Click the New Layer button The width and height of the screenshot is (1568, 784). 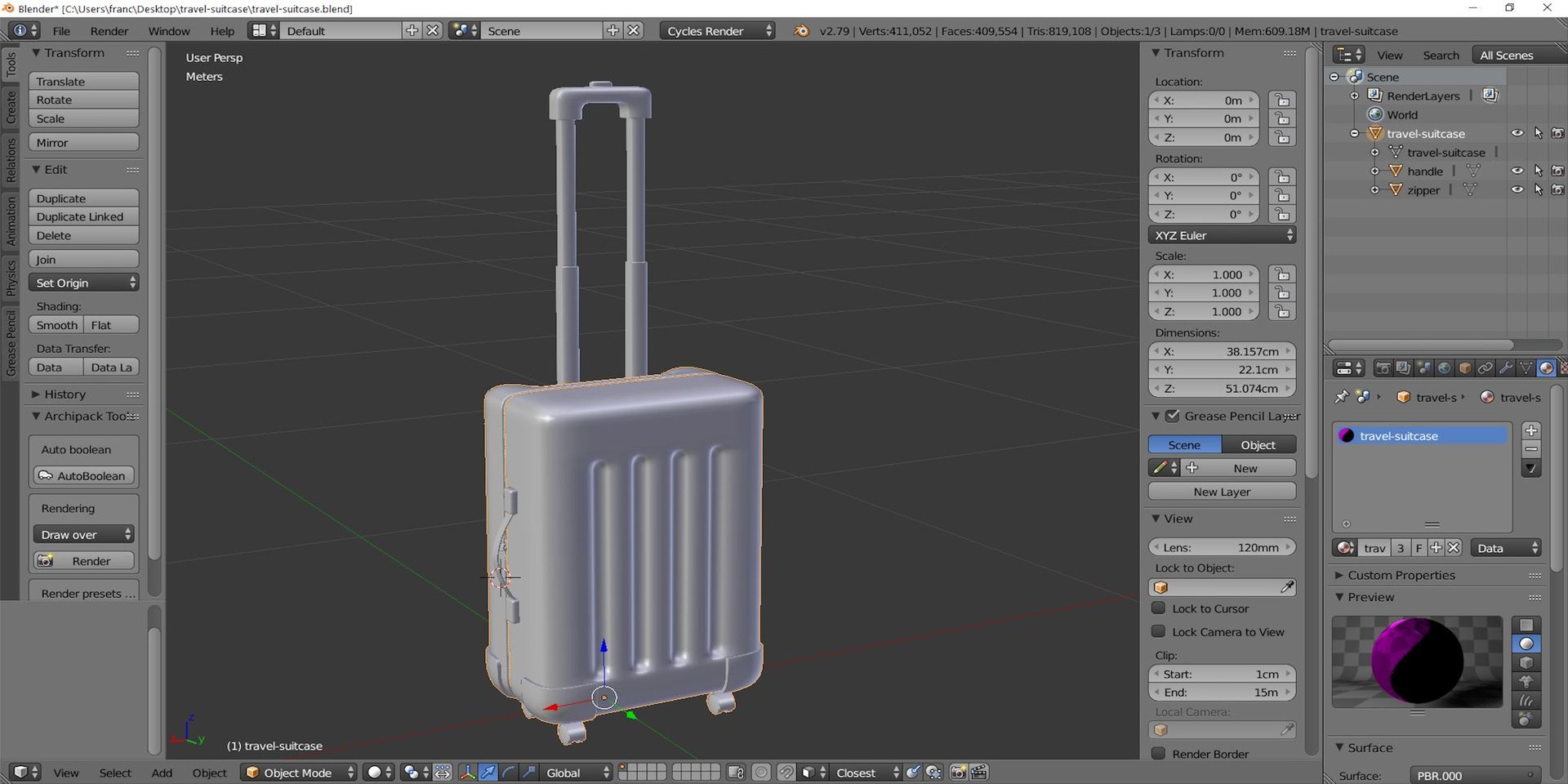(1223, 492)
